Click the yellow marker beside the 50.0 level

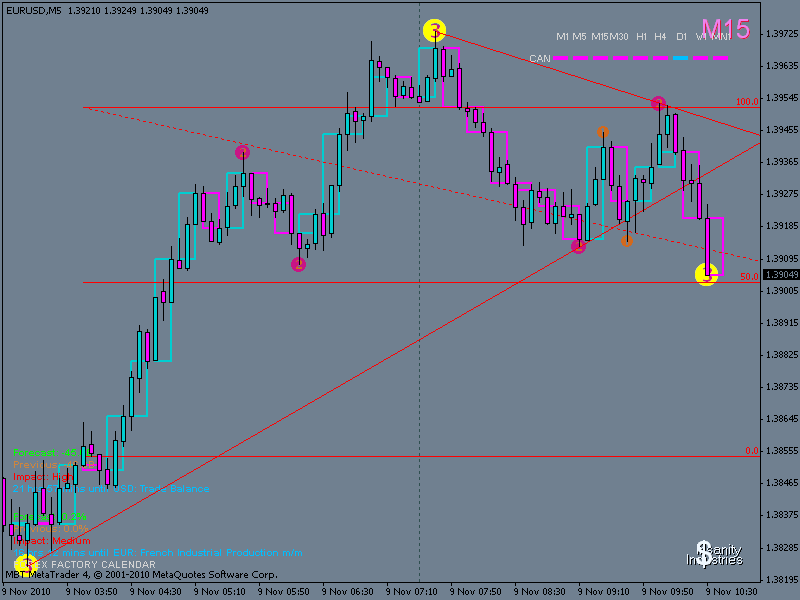(707, 274)
